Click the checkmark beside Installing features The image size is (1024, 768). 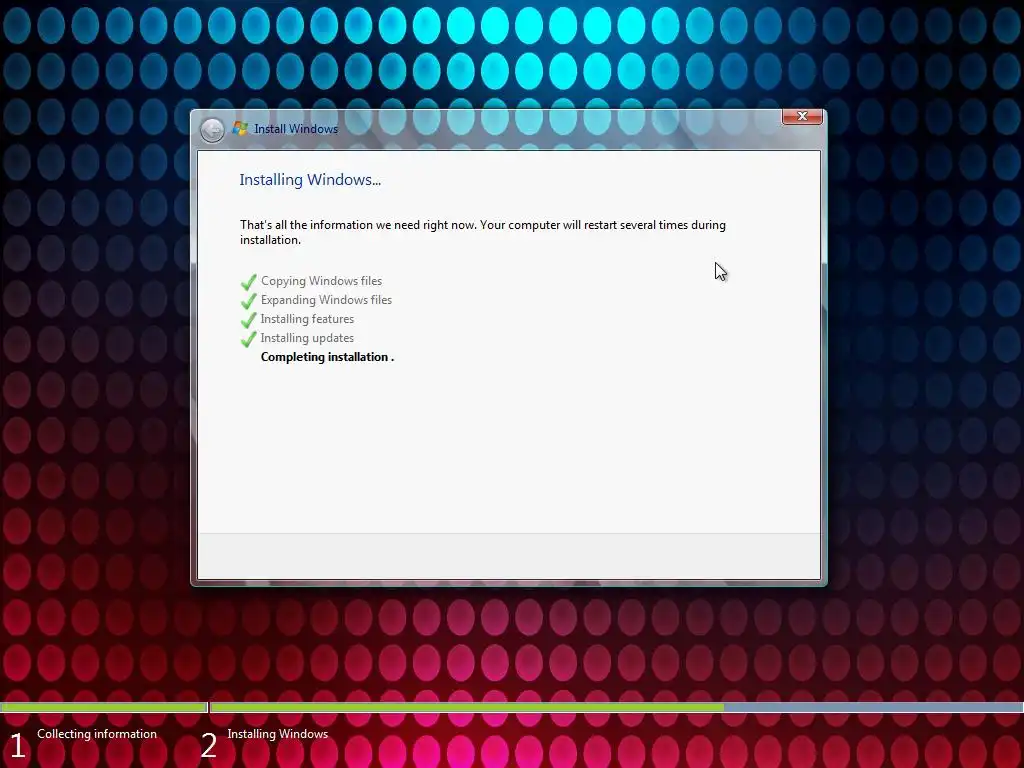[x=249, y=320]
